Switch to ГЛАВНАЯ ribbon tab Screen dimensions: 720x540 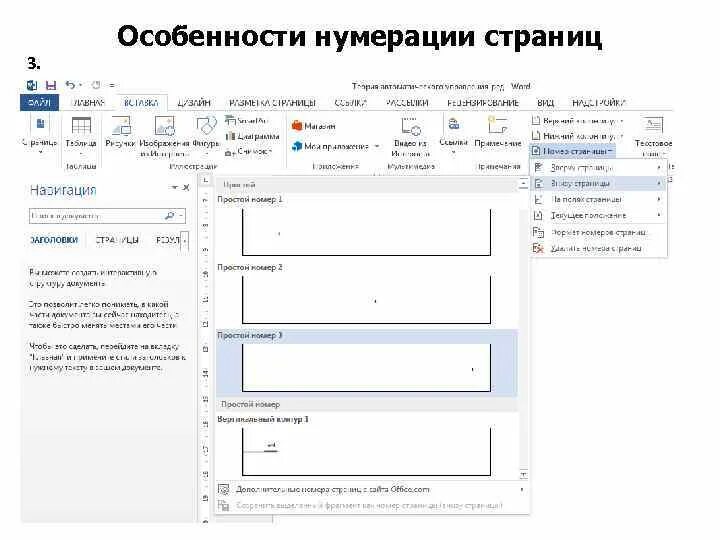tap(88, 102)
